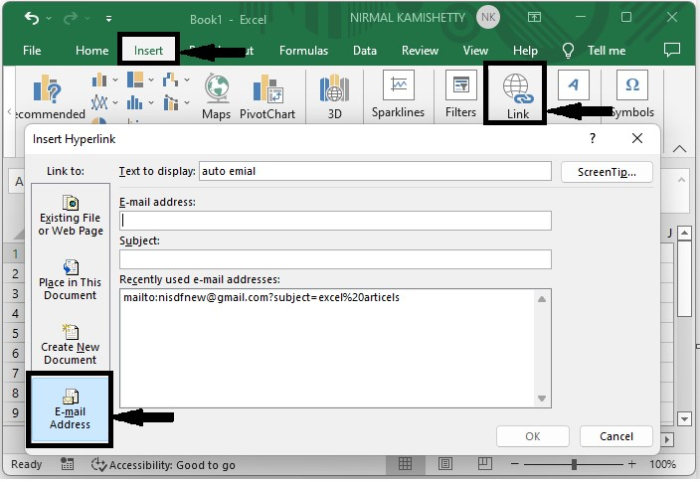Open the Symbols omega icon
Viewport: 700px width, 482px height.
pyautogui.click(x=632, y=85)
